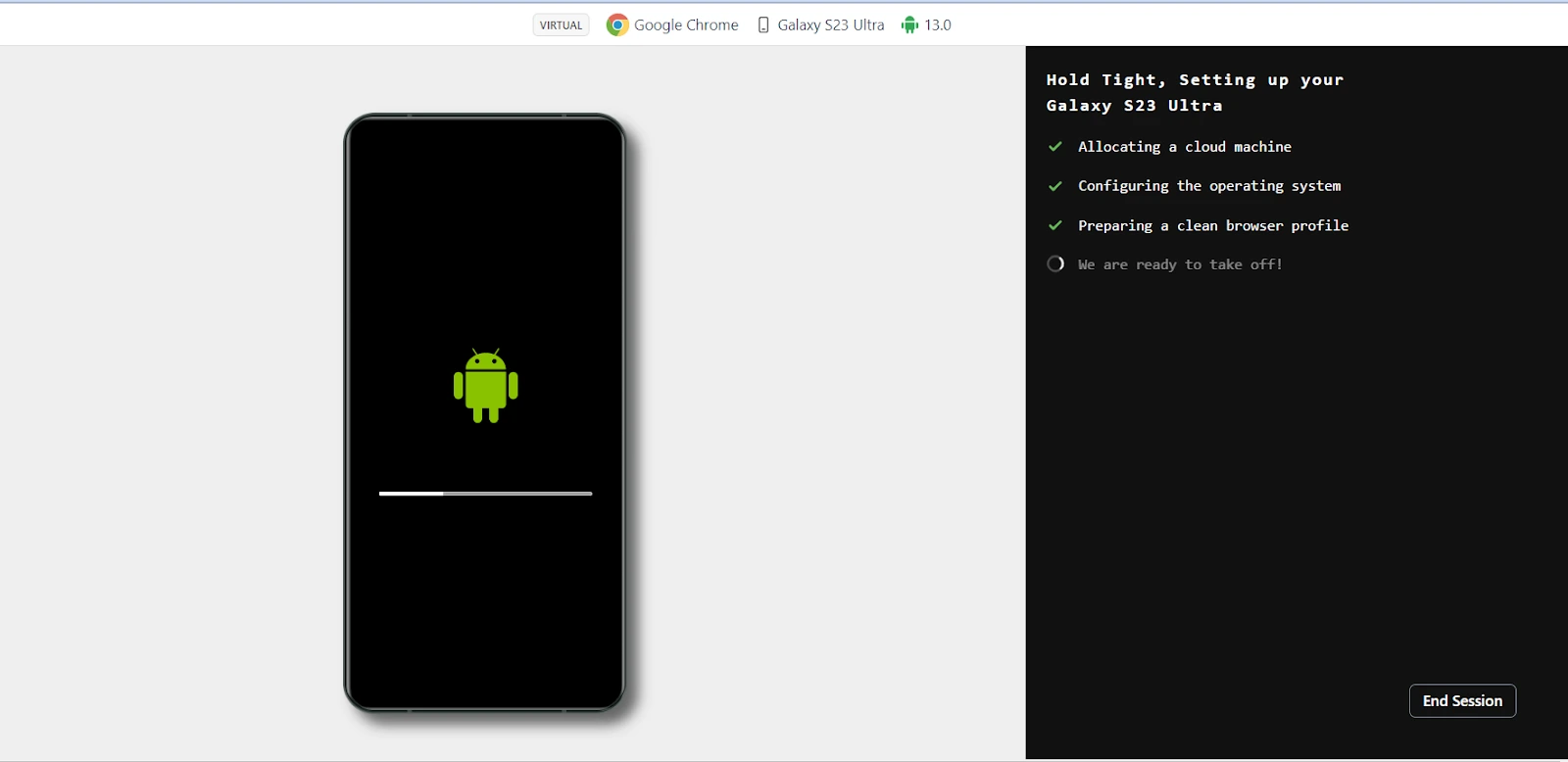Click the 'Configuring the operating system' text

[1209, 186]
